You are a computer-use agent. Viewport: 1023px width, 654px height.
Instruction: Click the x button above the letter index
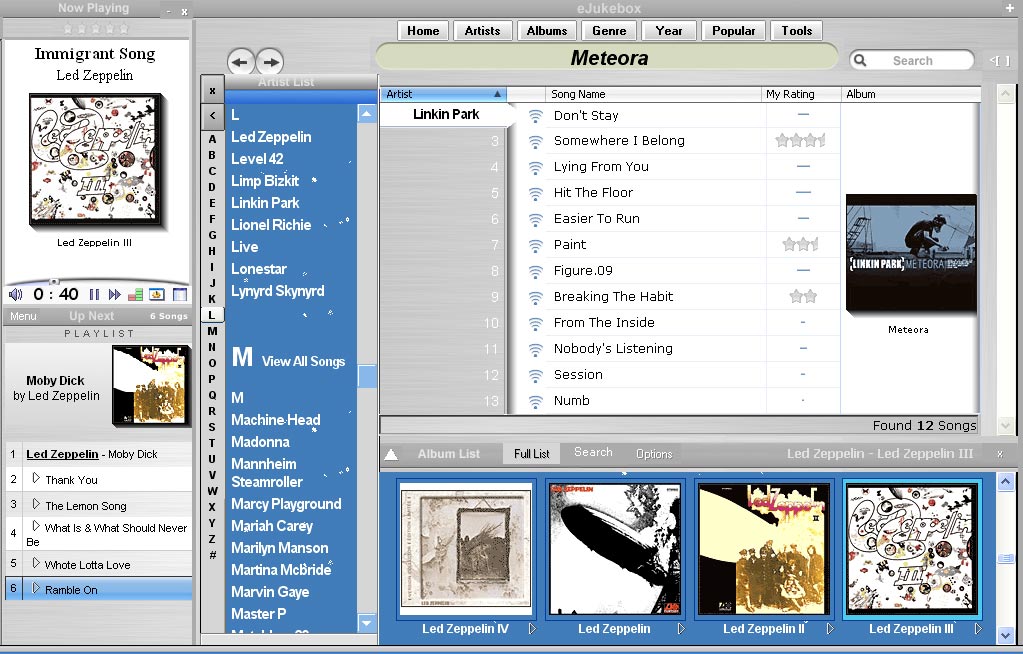[212, 91]
